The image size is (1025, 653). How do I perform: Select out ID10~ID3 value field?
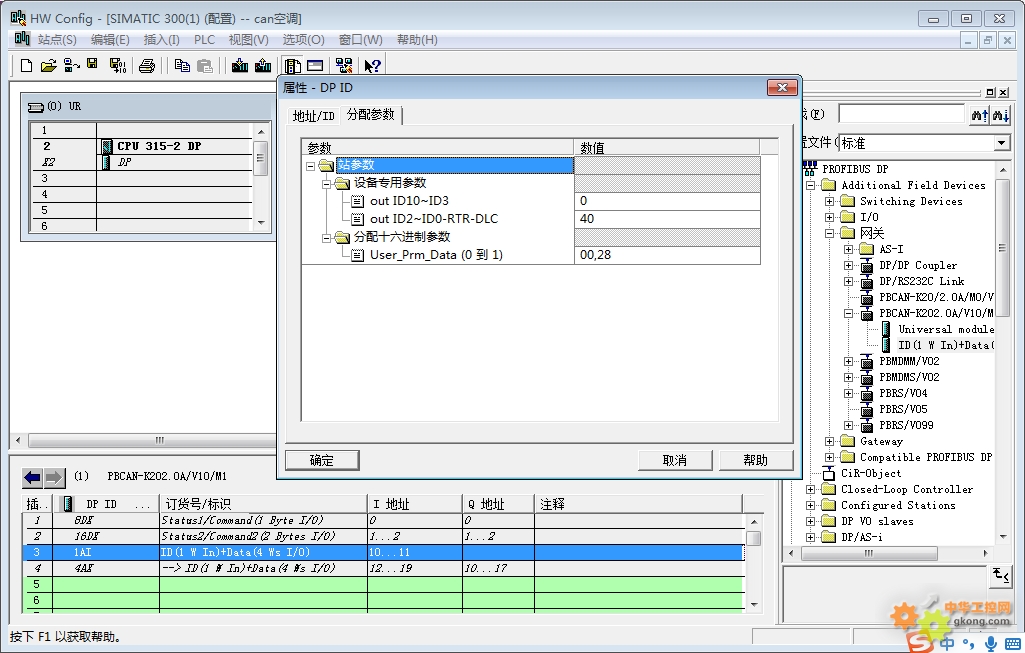point(667,201)
